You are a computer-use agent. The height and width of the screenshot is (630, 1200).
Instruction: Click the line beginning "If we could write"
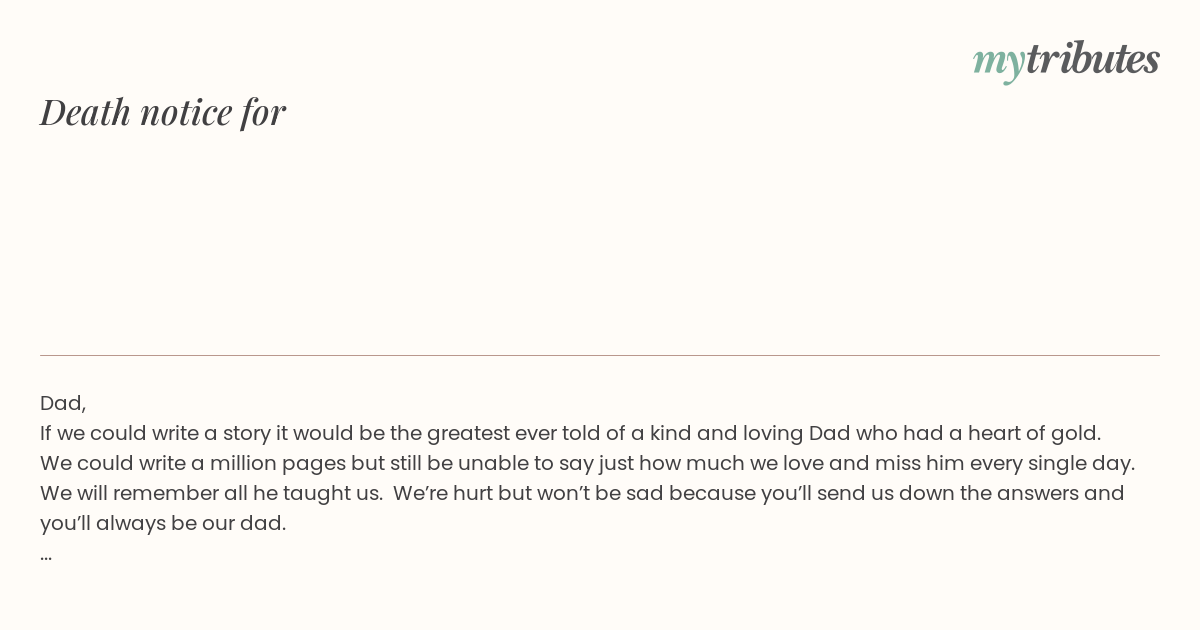[x=570, y=433]
